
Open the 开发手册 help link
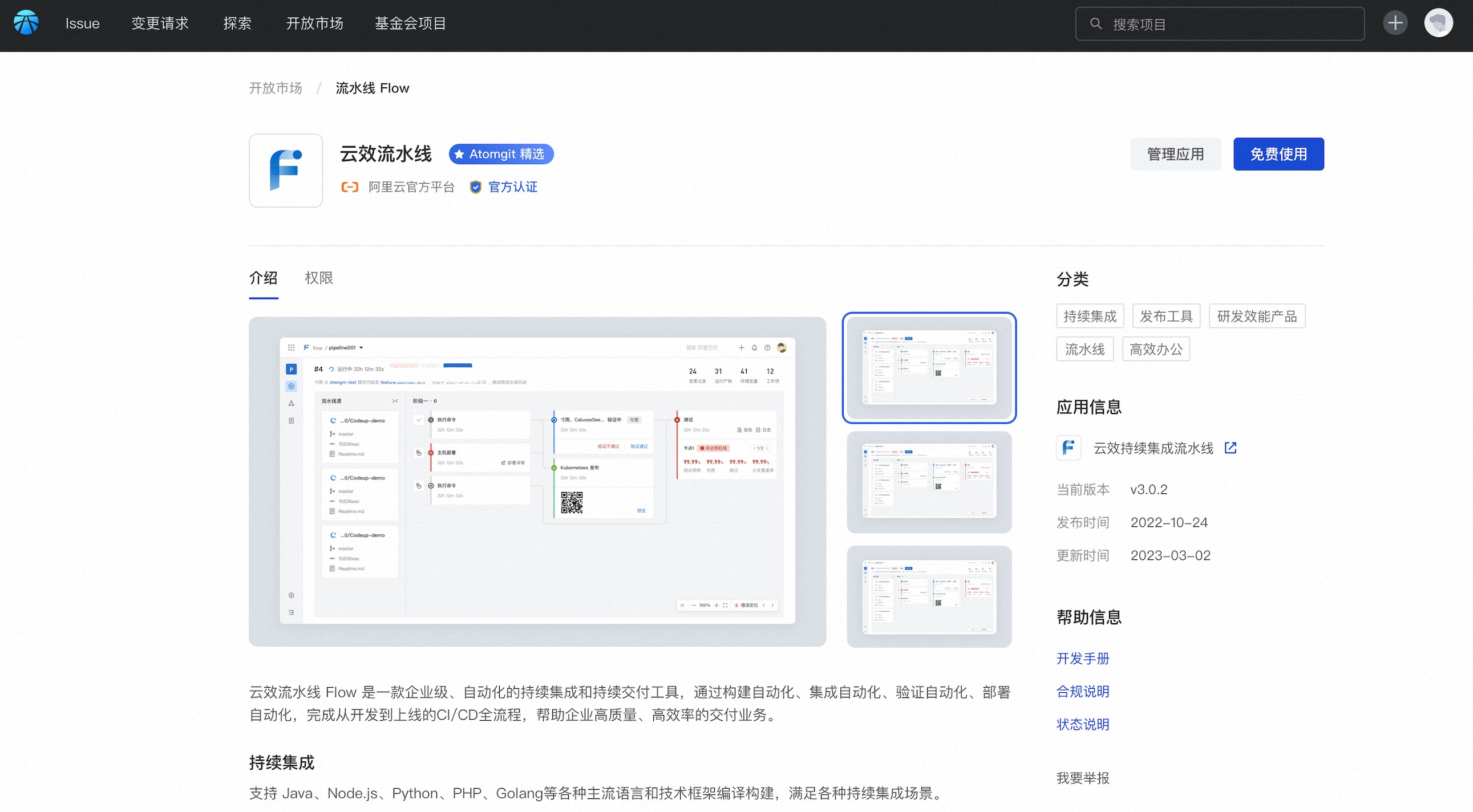[1083, 659]
